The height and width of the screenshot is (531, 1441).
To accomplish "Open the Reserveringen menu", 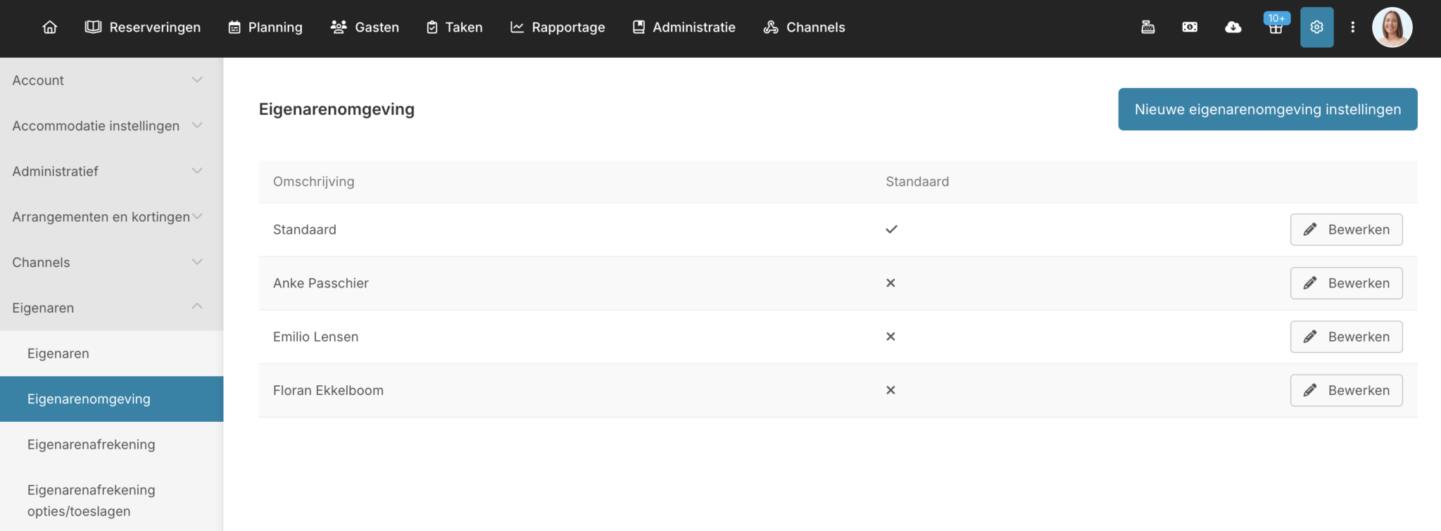I will [x=143, y=27].
